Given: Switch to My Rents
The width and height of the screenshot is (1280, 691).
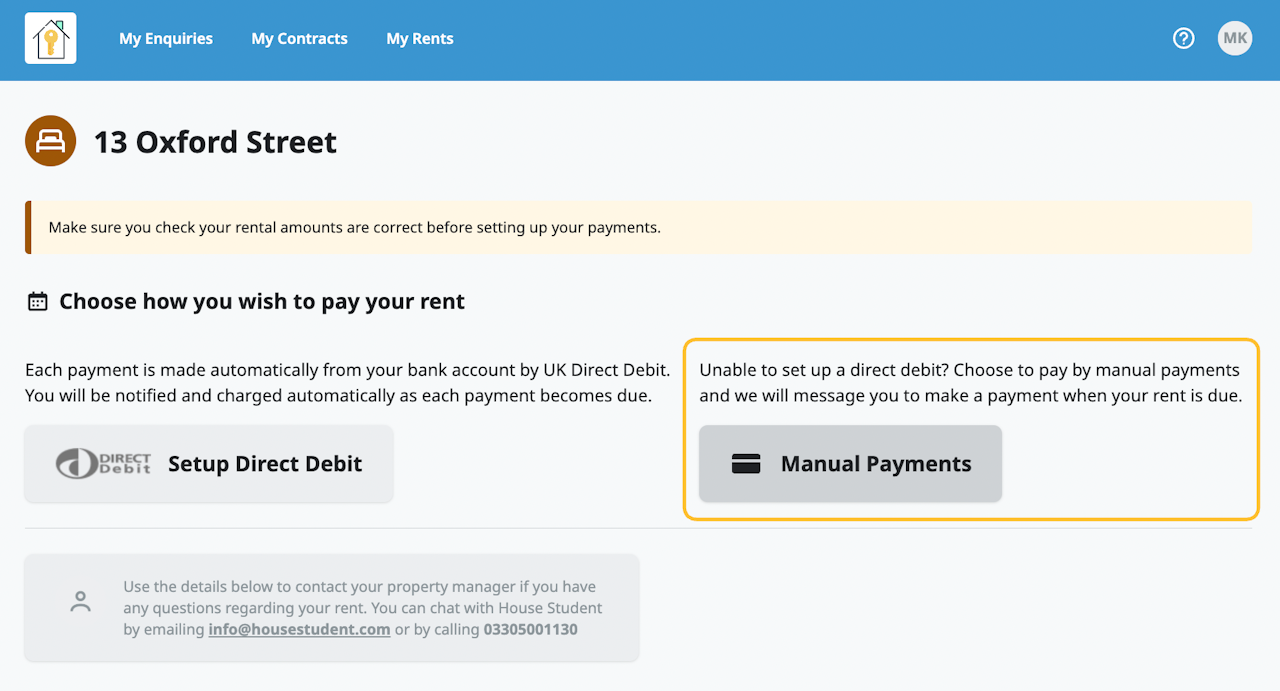Looking at the screenshot, I should click(x=420, y=39).
